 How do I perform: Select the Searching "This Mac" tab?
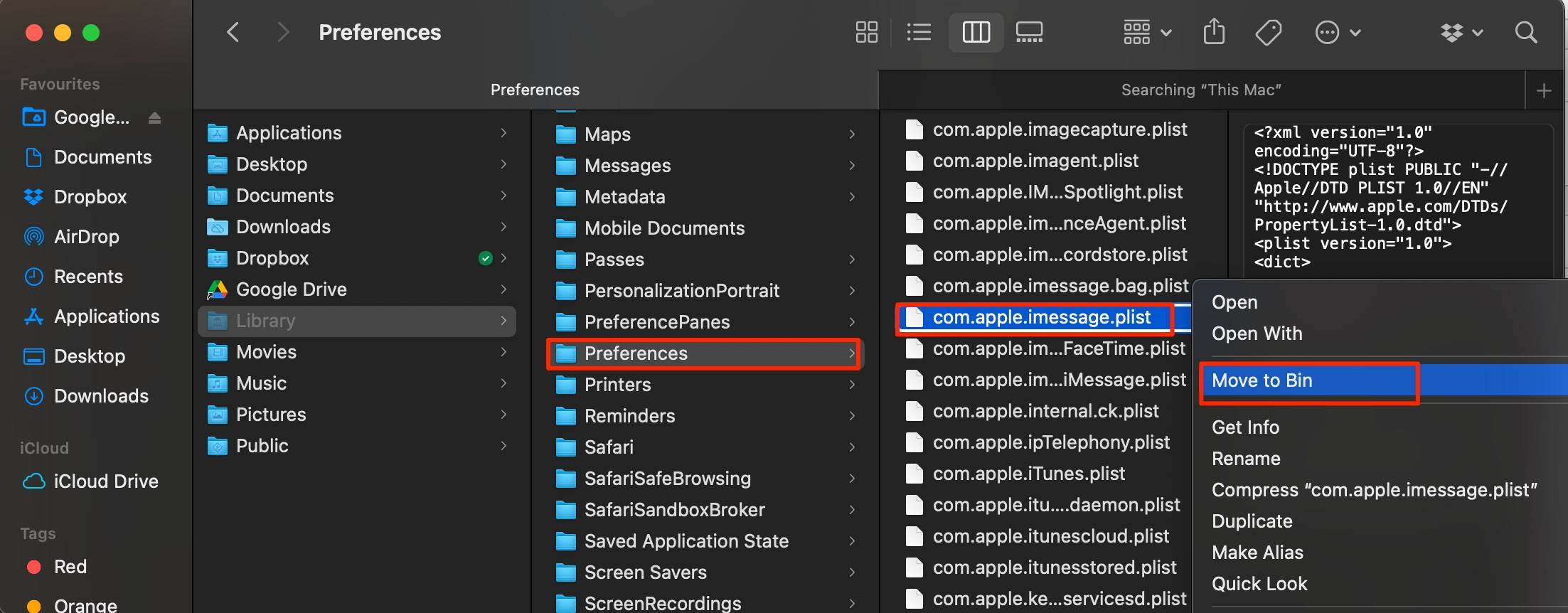coord(1200,90)
